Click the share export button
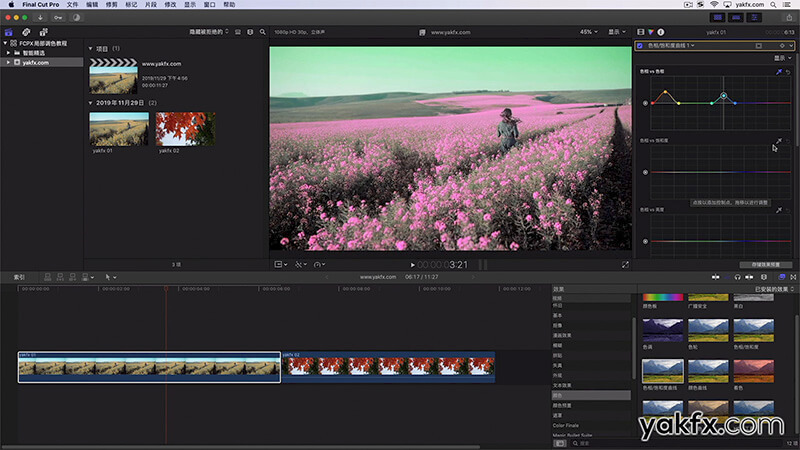 (x=789, y=17)
